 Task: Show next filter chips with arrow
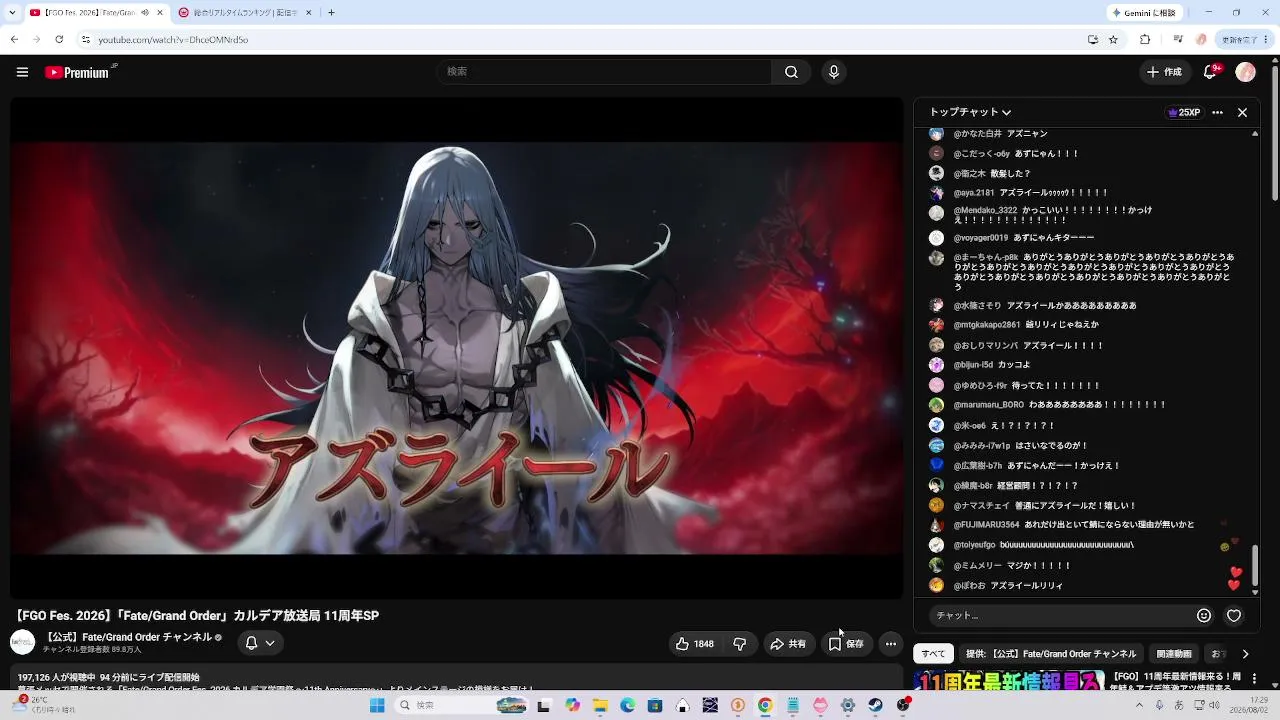click(1245, 654)
